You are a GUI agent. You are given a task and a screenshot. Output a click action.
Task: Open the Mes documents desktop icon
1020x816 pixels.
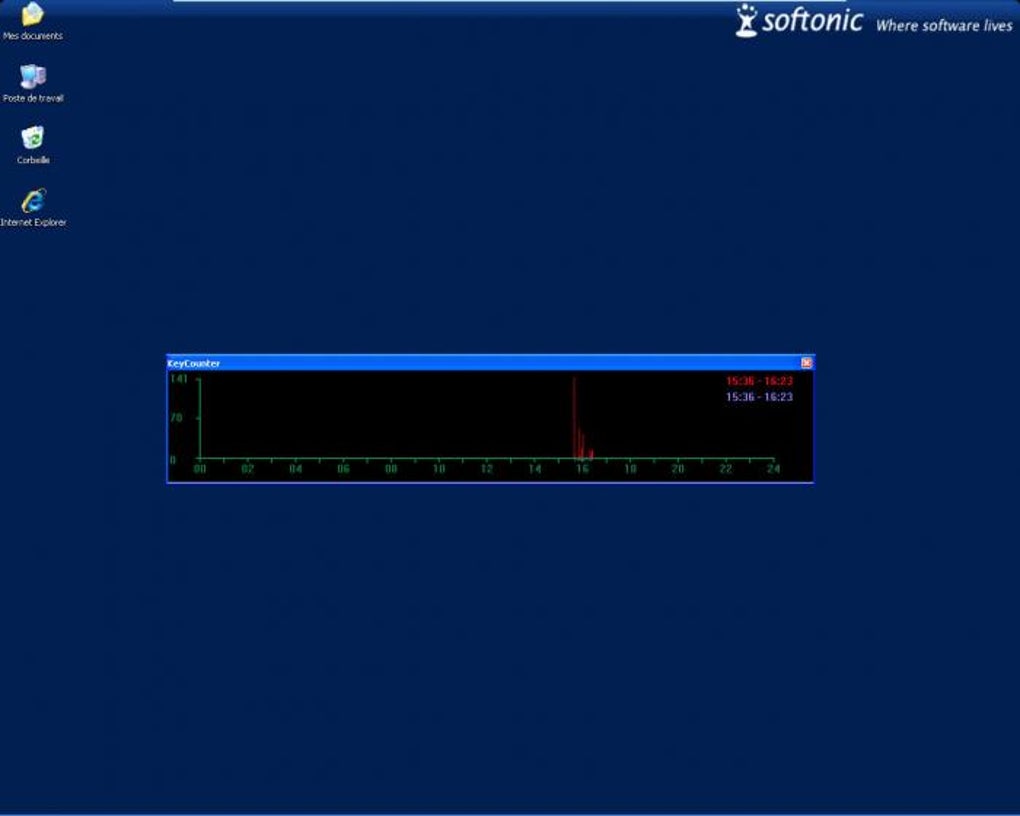pyautogui.click(x=33, y=21)
